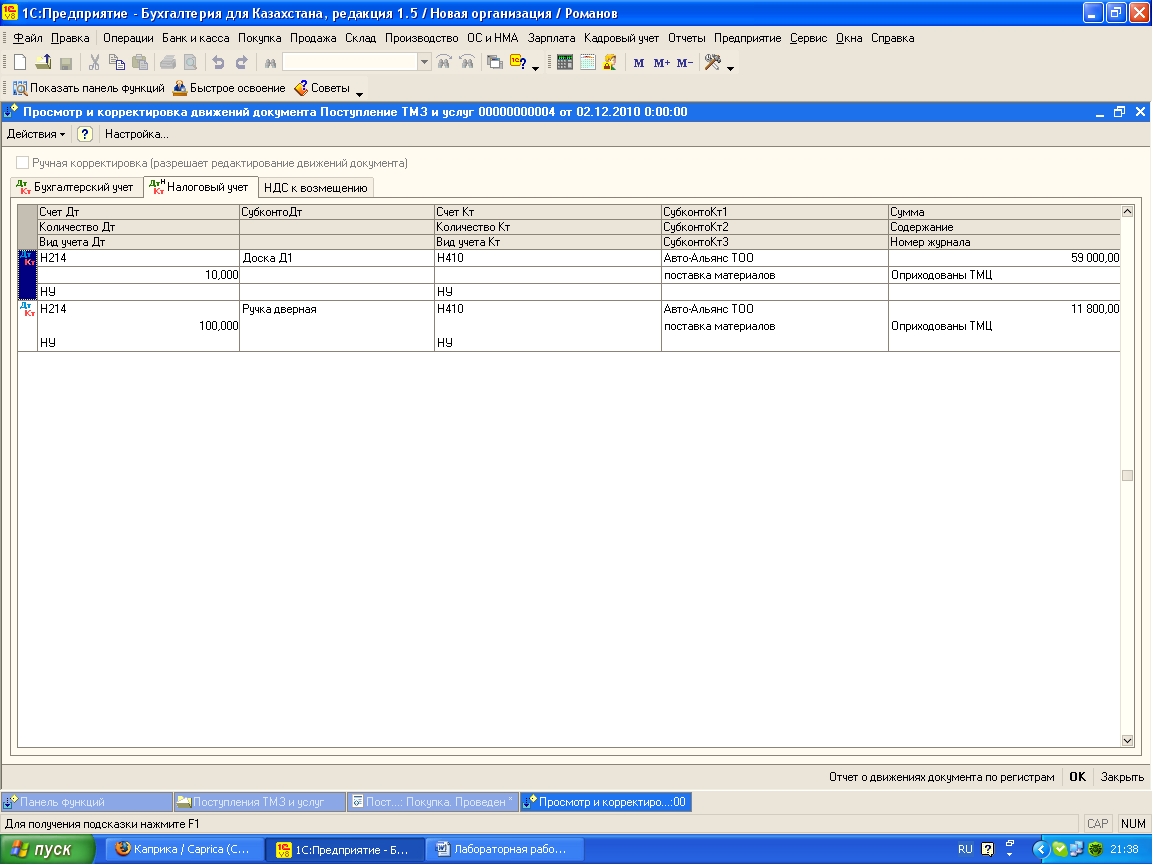Open the Зарплата menu
Screen dimensions: 1152x864
(551, 38)
